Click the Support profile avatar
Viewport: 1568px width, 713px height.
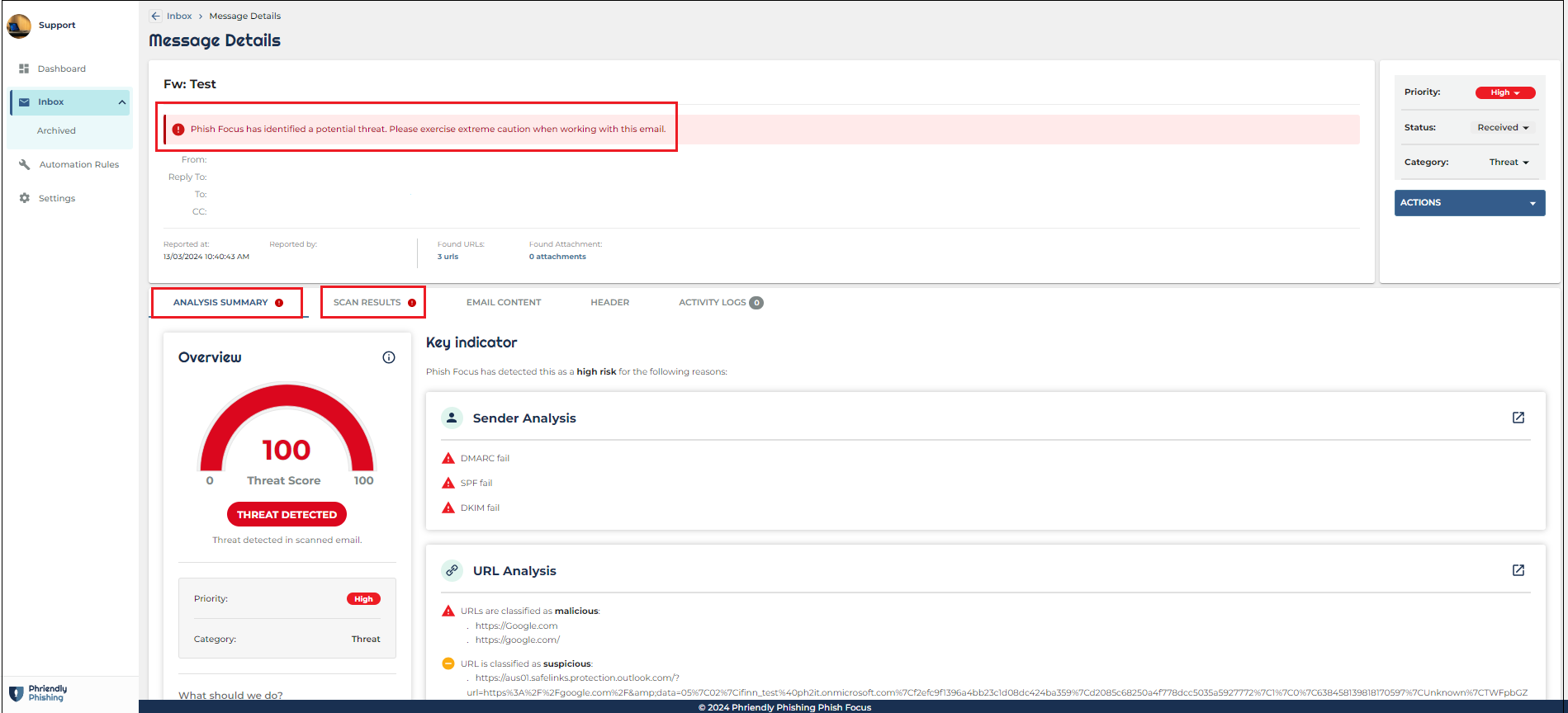point(19,26)
